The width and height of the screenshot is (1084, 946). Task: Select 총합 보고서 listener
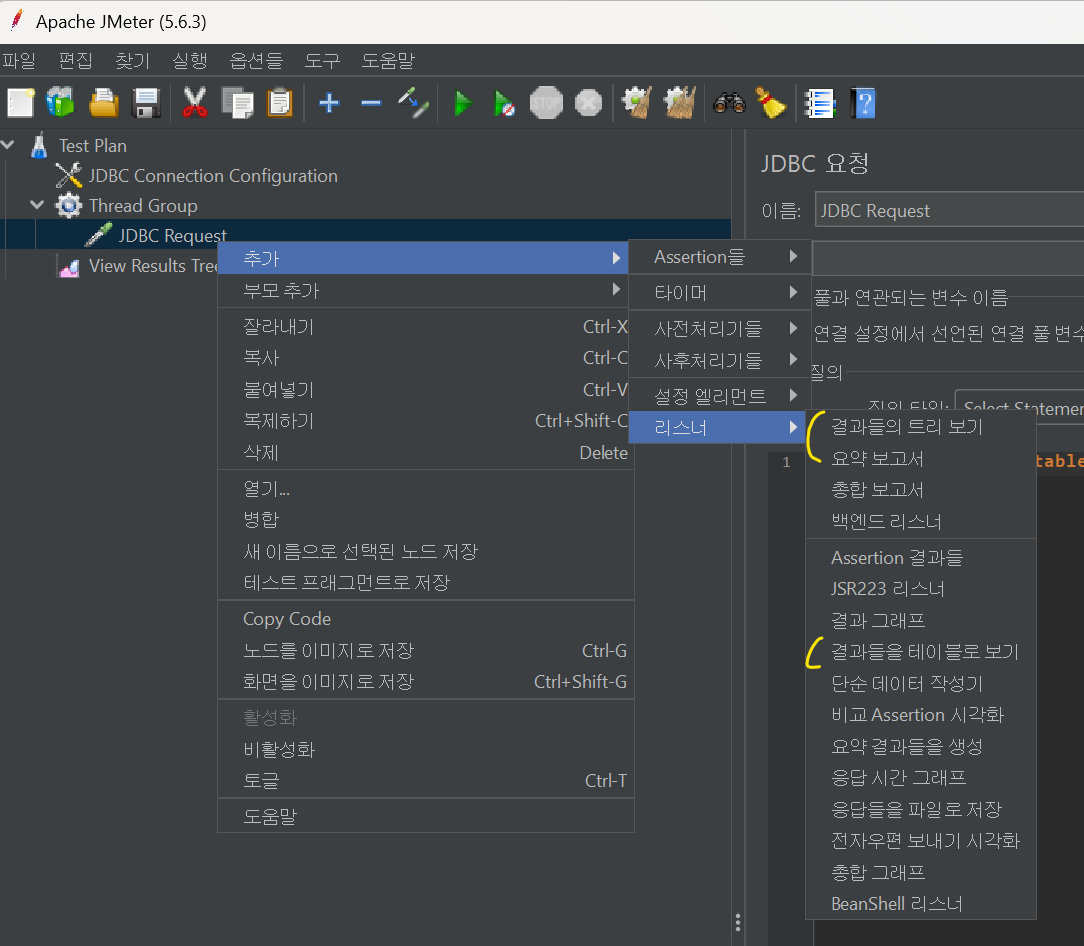[921, 490]
